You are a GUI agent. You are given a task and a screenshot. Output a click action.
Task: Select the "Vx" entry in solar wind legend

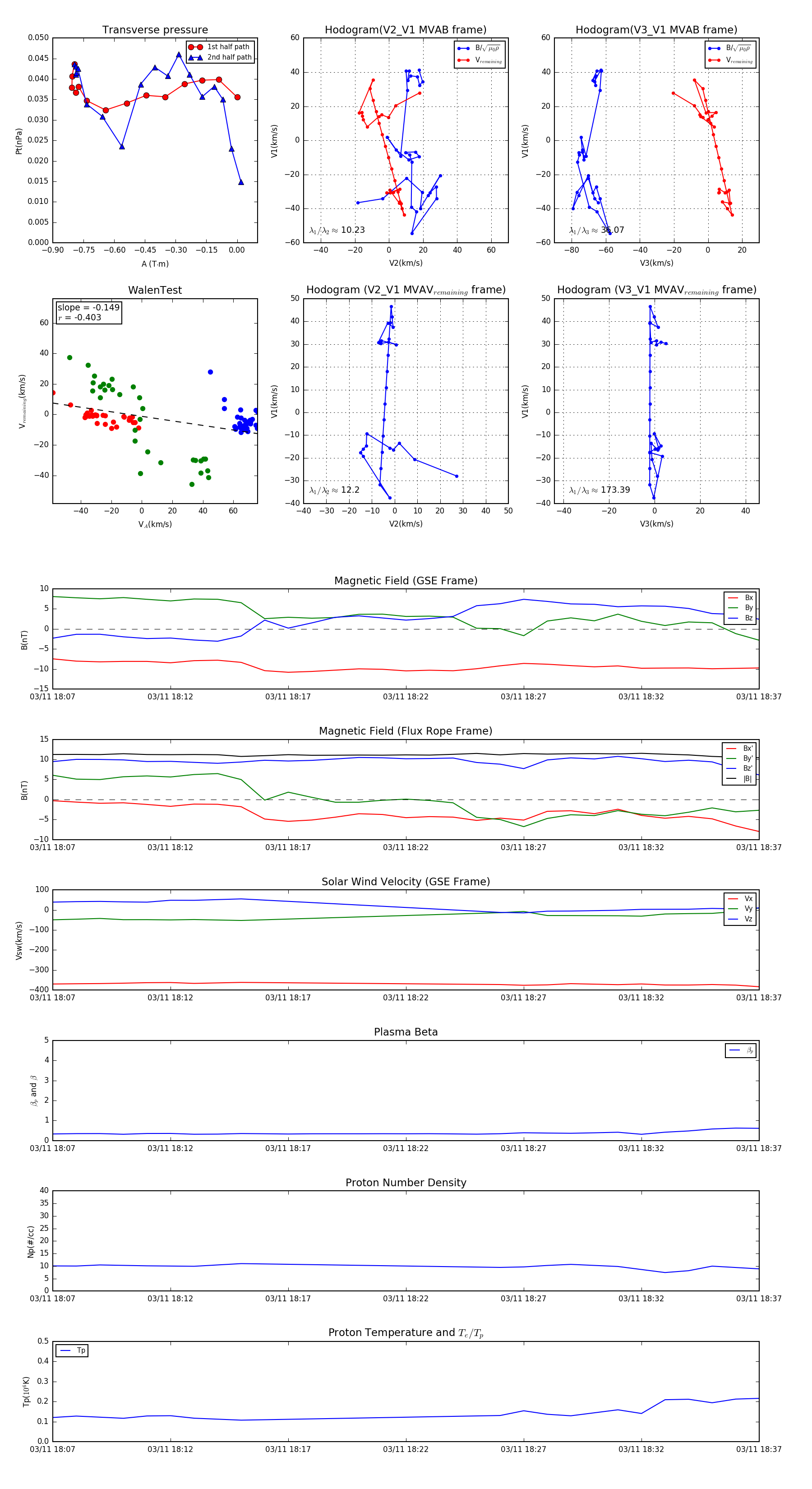coord(740,899)
